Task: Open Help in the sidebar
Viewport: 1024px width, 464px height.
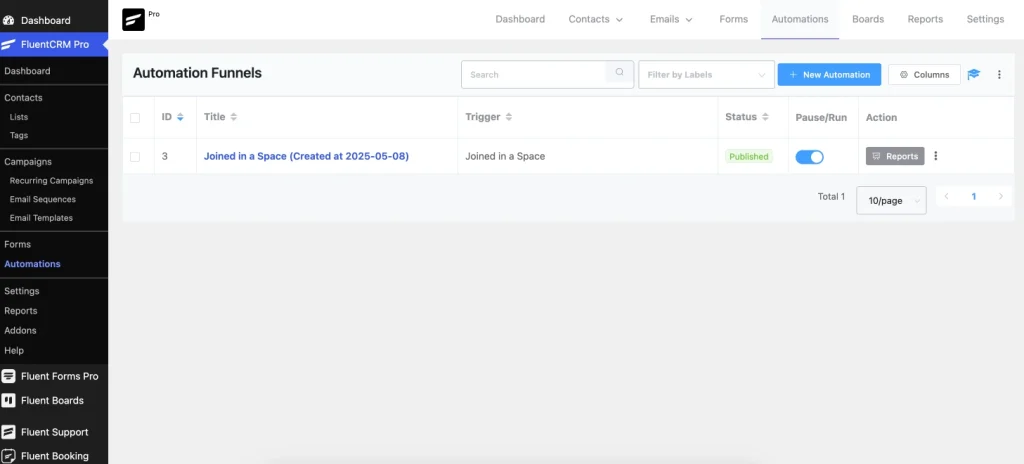Action: [x=14, y=350]
